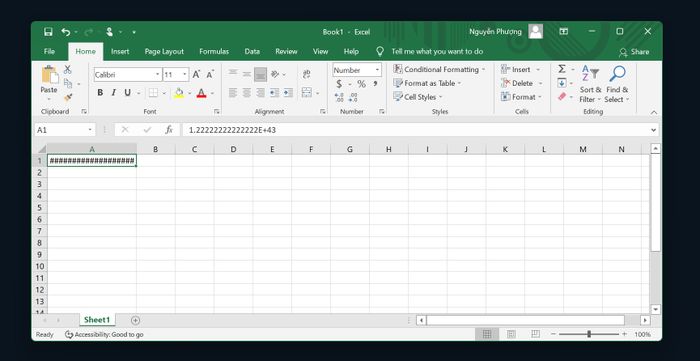
Task: Apply red font color A
Action: [201, 93]
